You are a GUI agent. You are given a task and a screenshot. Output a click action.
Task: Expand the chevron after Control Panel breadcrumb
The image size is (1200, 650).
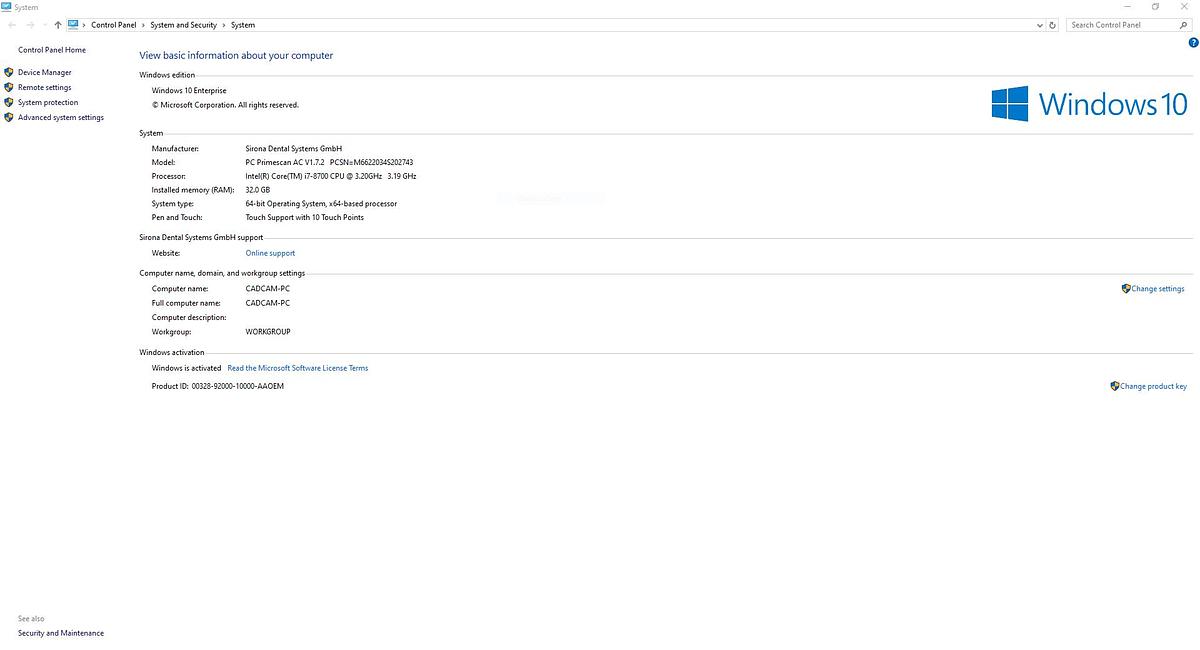pyautogui.click(x=143, y=25)
